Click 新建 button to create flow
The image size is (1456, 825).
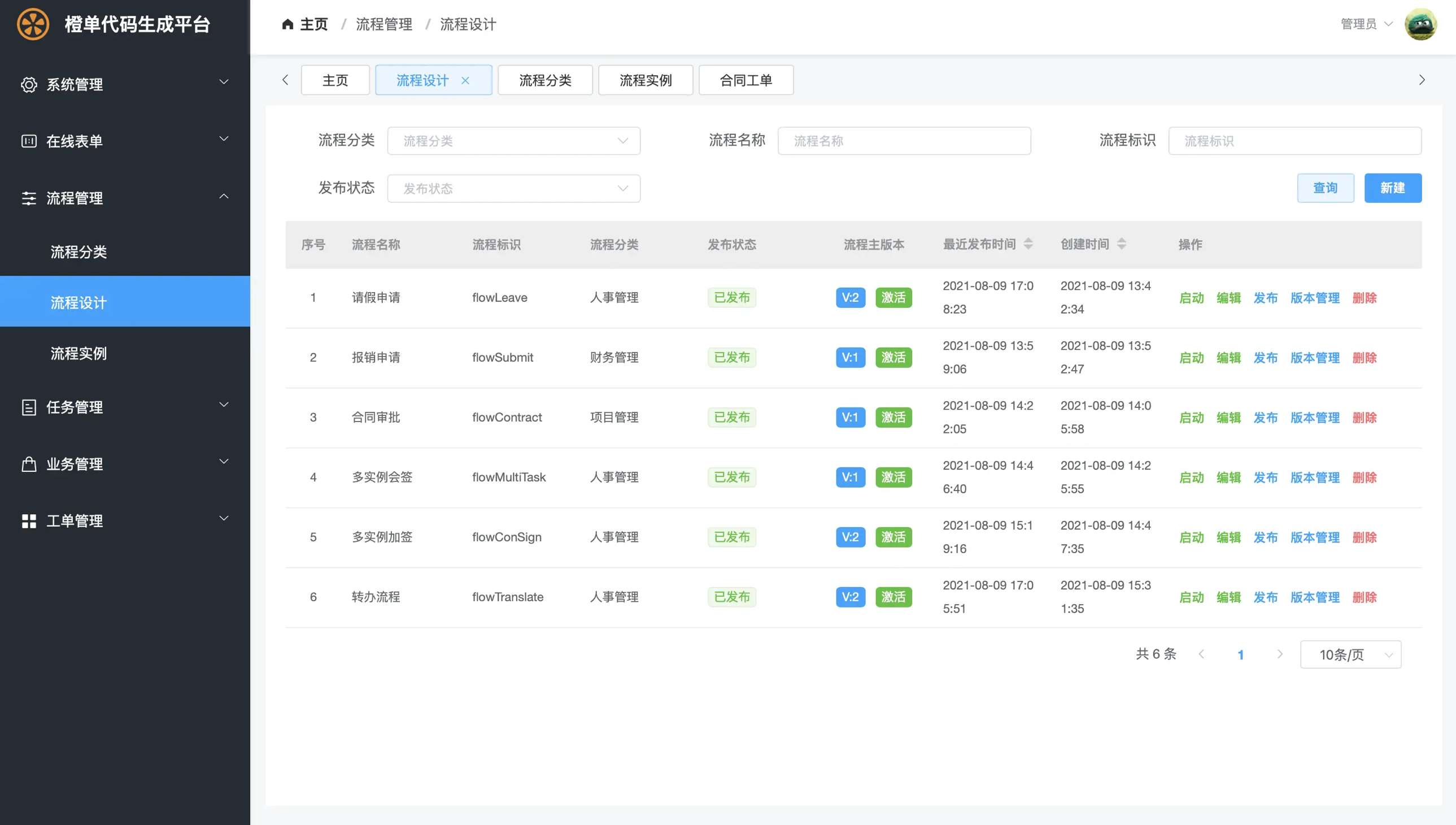point(1393,187)
